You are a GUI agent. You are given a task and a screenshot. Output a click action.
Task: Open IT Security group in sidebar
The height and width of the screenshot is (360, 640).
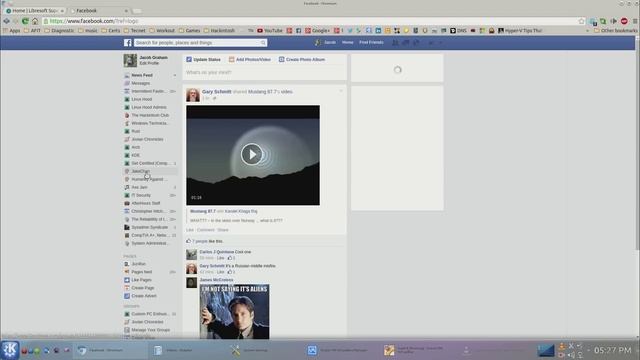141,195
